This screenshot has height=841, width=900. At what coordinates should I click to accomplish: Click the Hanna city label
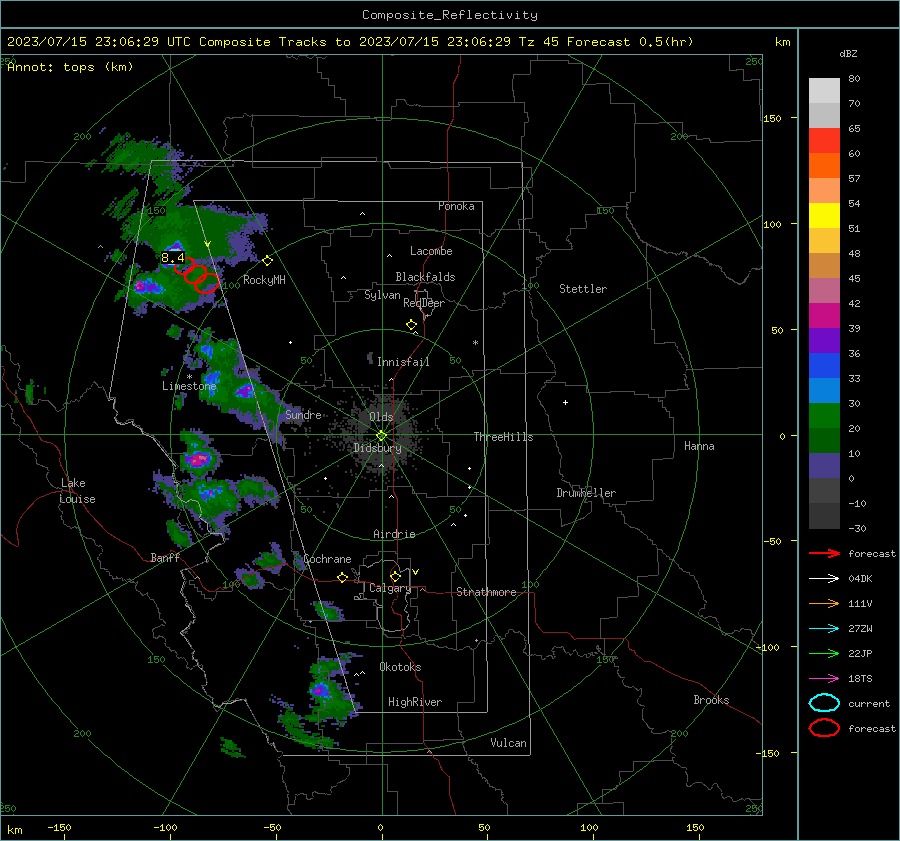click(x=699, y=446)
